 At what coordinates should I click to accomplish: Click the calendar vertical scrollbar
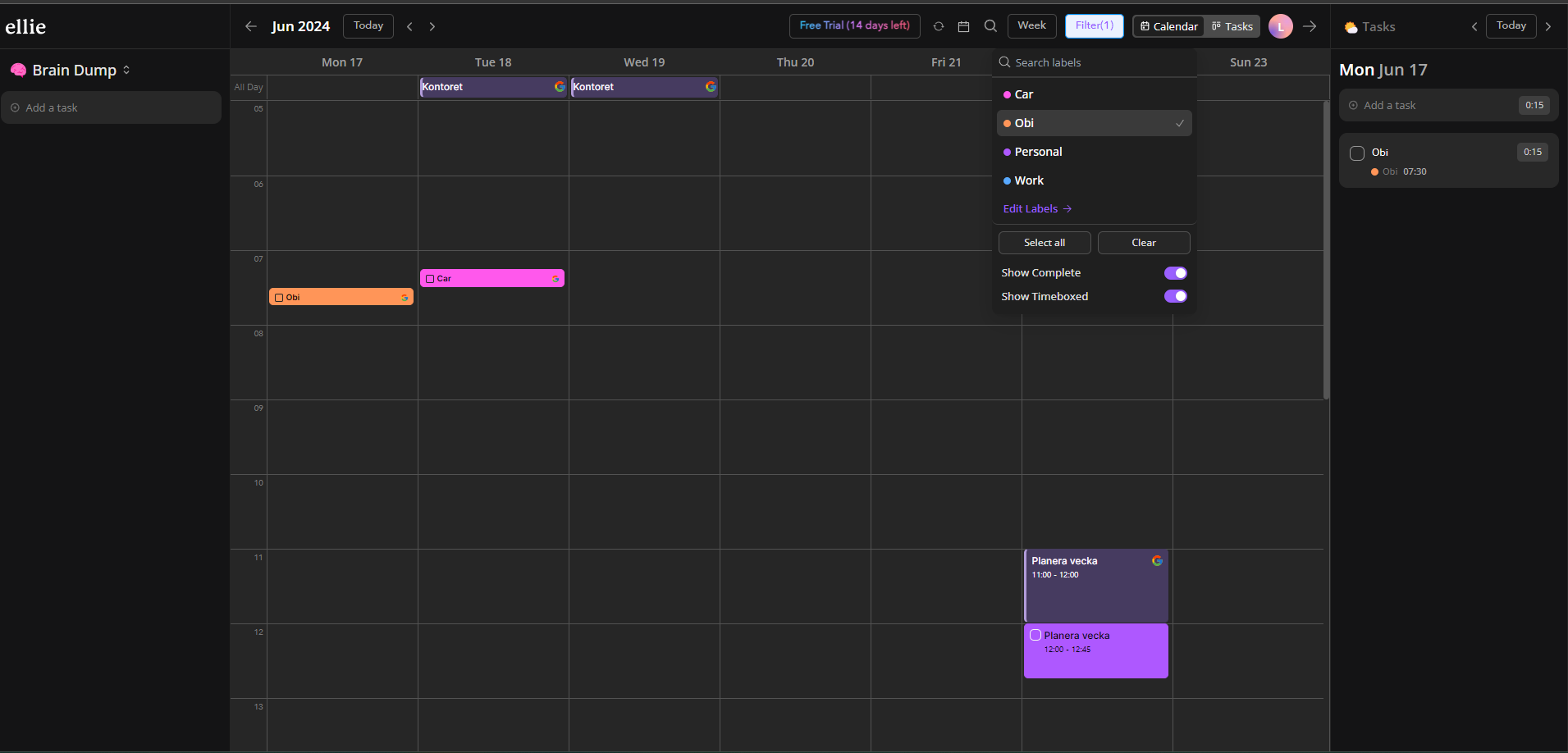coord(1326,250)
